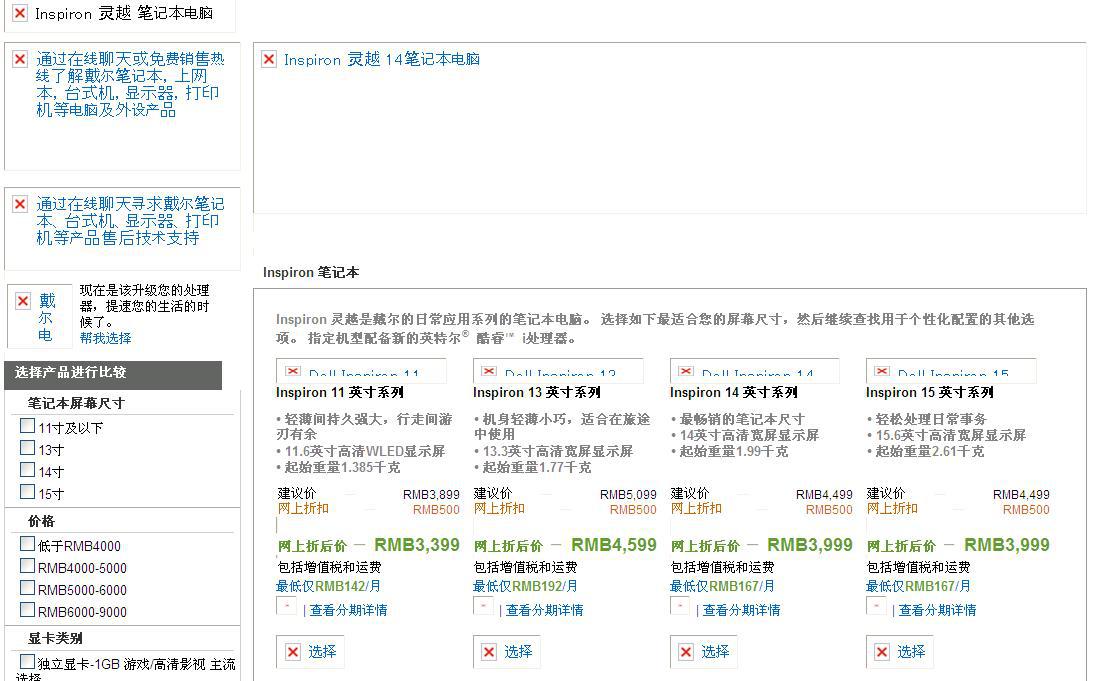Viewport: 1106px width, 681px height.
Task: Click broken image icon next to 售后技术支持 link
Action: pos(20,204)
